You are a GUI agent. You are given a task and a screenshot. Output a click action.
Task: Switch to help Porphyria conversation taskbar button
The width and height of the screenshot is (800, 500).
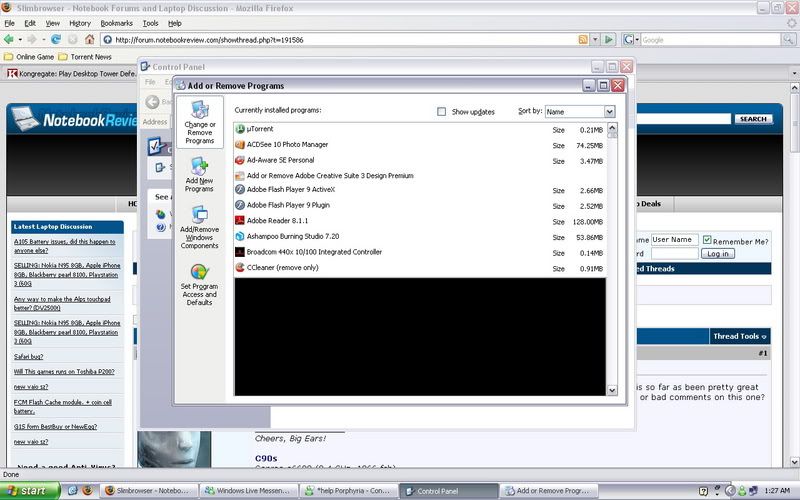348,491
